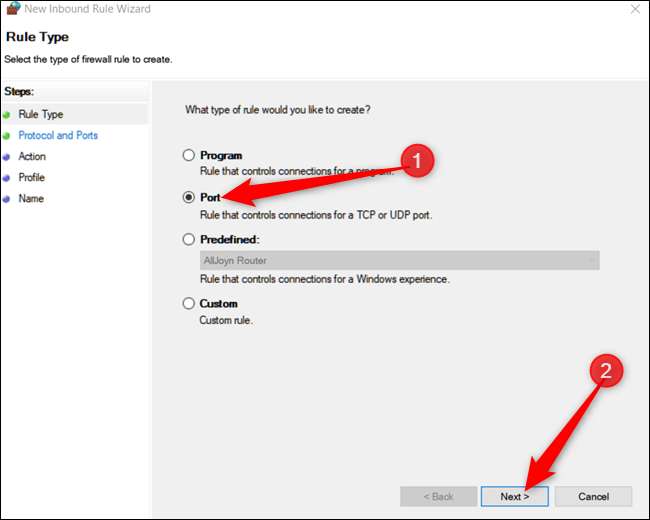Screen dimensions: 650x520
Task: Click the firewall wizard title bar icon
Action: pos(11,9)
